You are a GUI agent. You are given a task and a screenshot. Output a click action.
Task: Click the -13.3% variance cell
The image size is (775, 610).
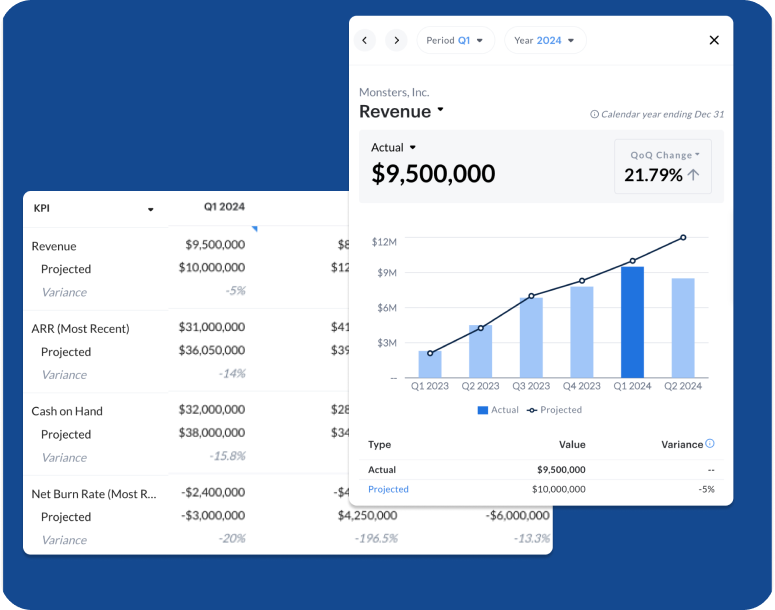[532, 538]
